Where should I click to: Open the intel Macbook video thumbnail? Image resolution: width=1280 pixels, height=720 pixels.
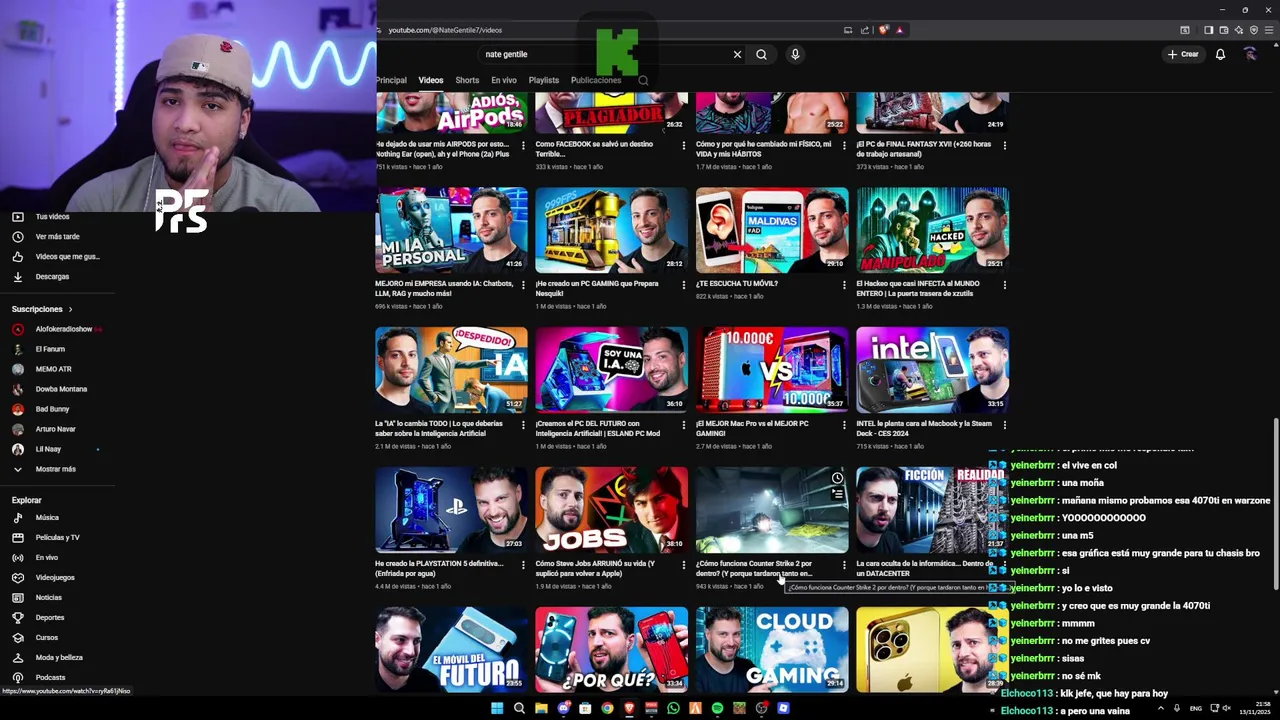click(932, 370)
